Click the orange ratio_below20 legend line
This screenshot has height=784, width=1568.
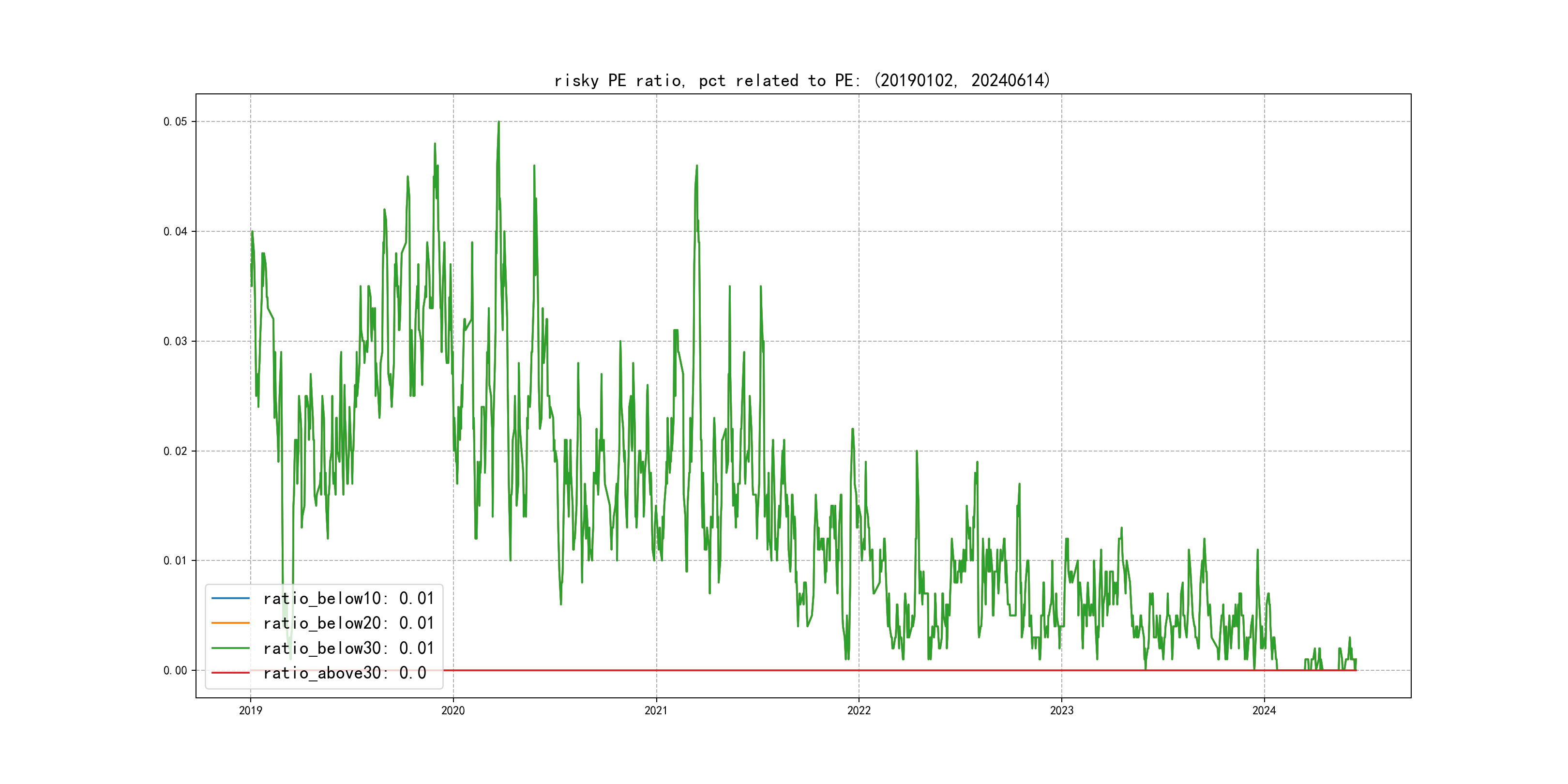tap(230, 623)
